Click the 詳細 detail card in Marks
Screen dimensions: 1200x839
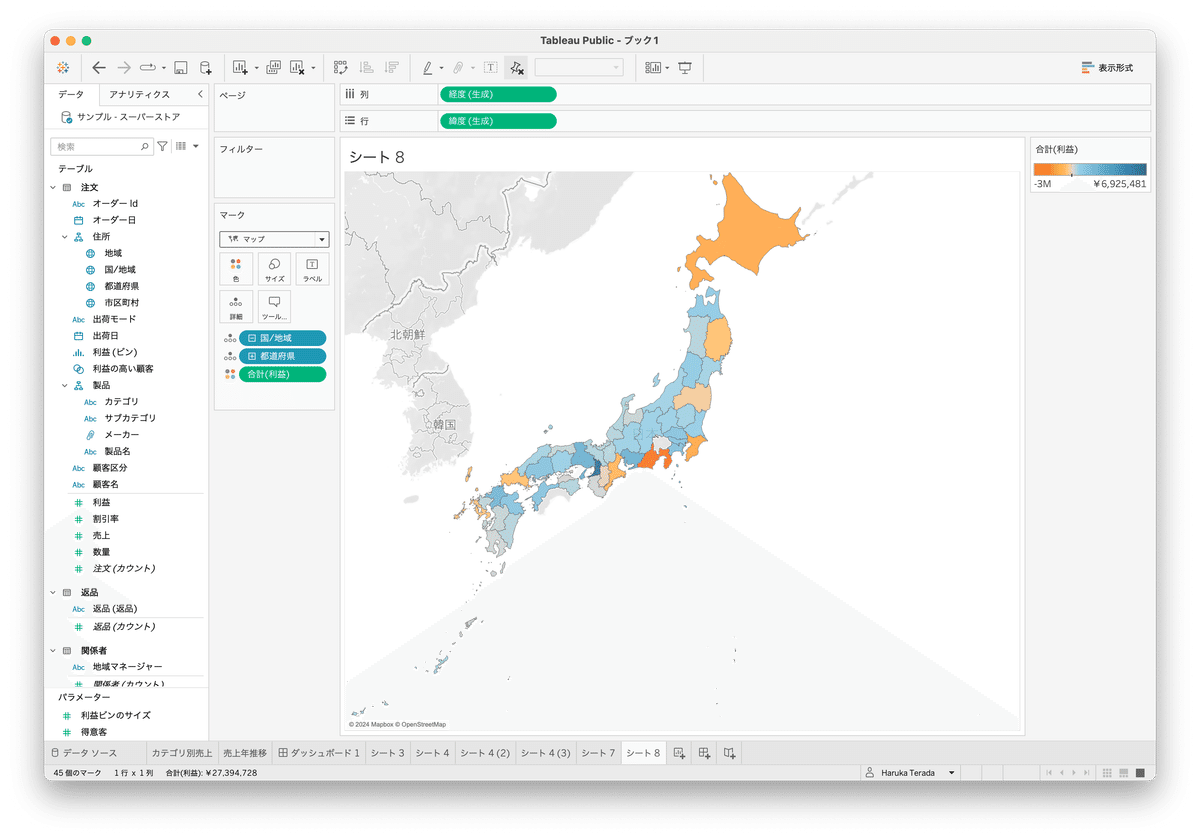pyautogui.click(x=236, y=307)
